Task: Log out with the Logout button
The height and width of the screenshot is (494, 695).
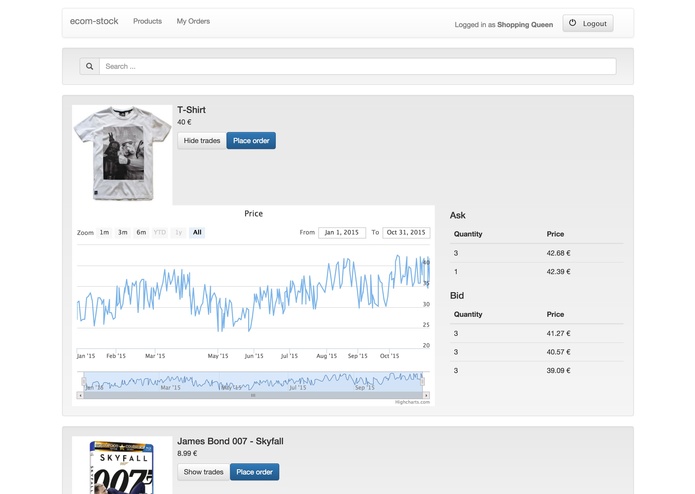Action: tap(588, 23)
